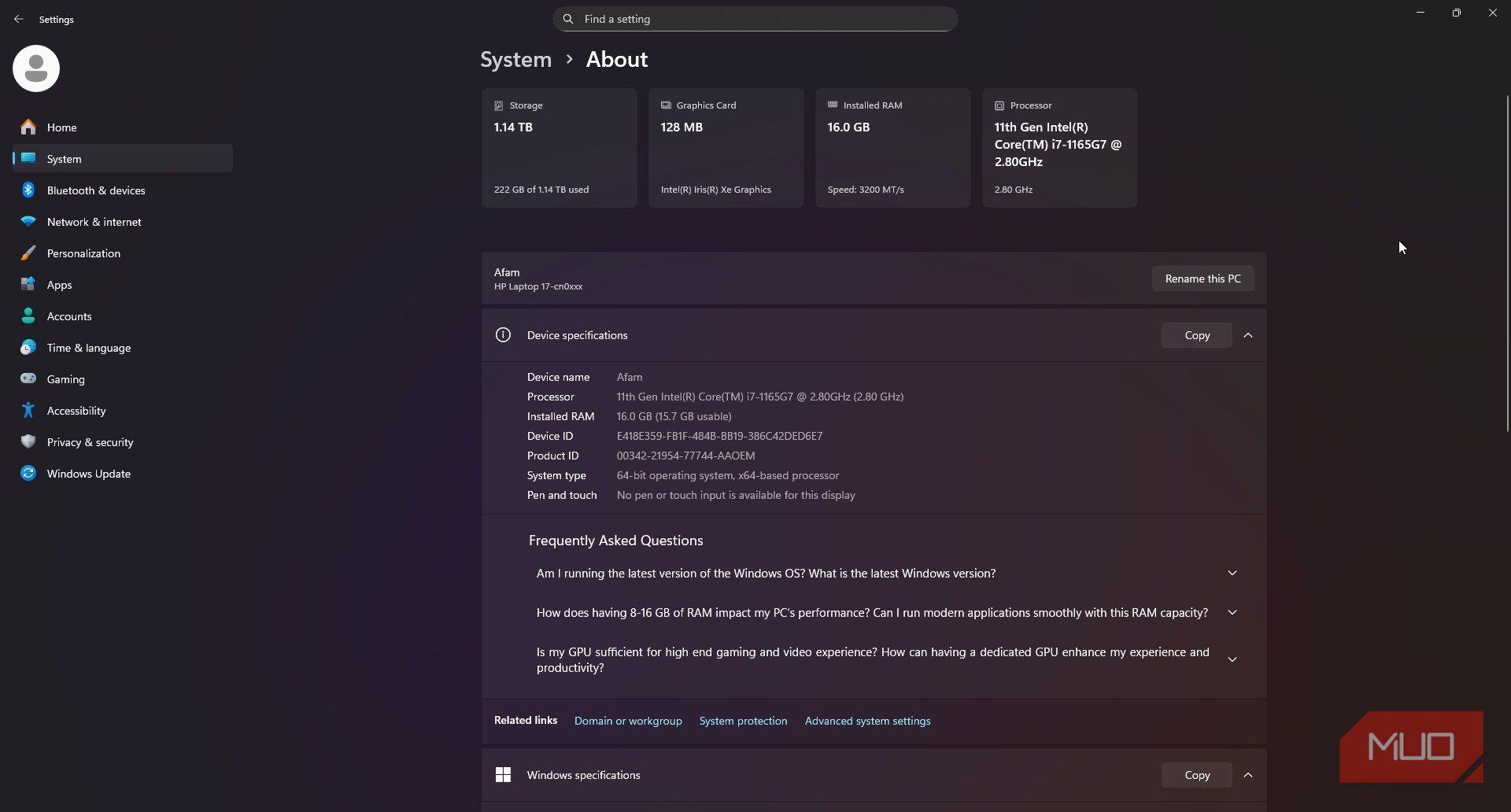The image size is (1511, 812).
Task: Click the Device ID value text
Action: click(719, 436)
